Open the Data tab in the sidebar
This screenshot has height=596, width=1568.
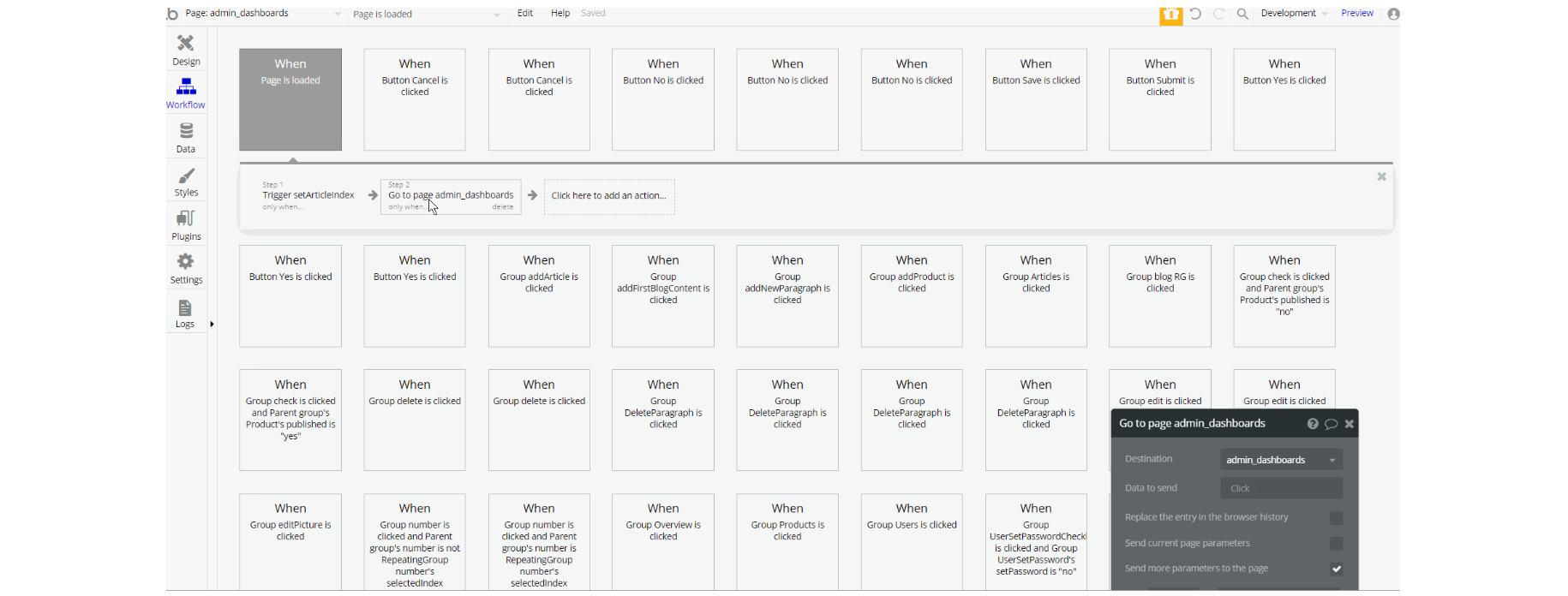click(x=186, y=138)
